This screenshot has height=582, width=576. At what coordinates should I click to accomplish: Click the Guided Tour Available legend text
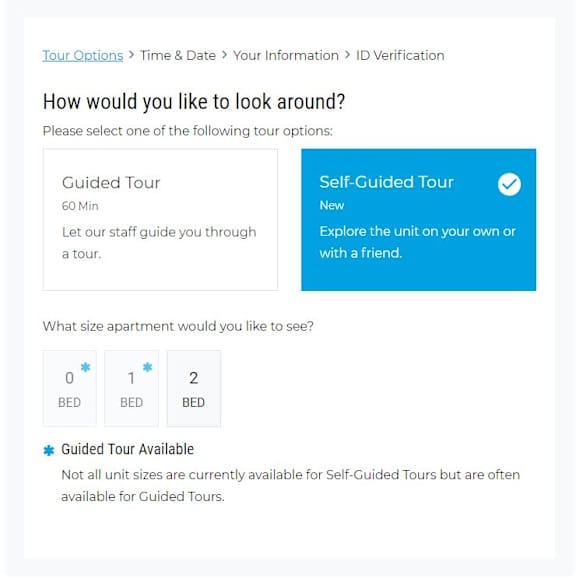click(127, 449)
